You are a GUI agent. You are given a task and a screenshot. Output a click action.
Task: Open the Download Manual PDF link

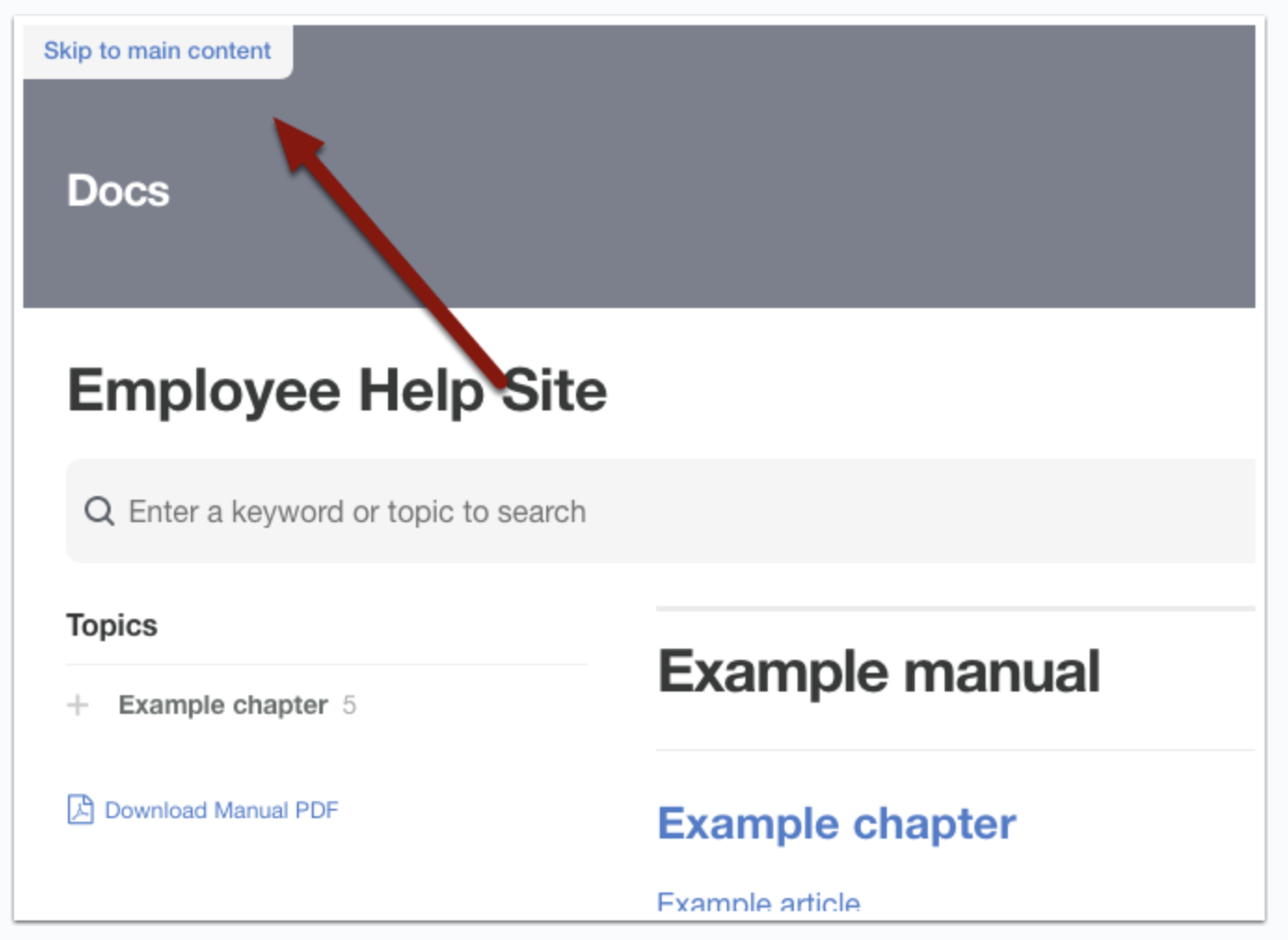[x=221, y=810]
